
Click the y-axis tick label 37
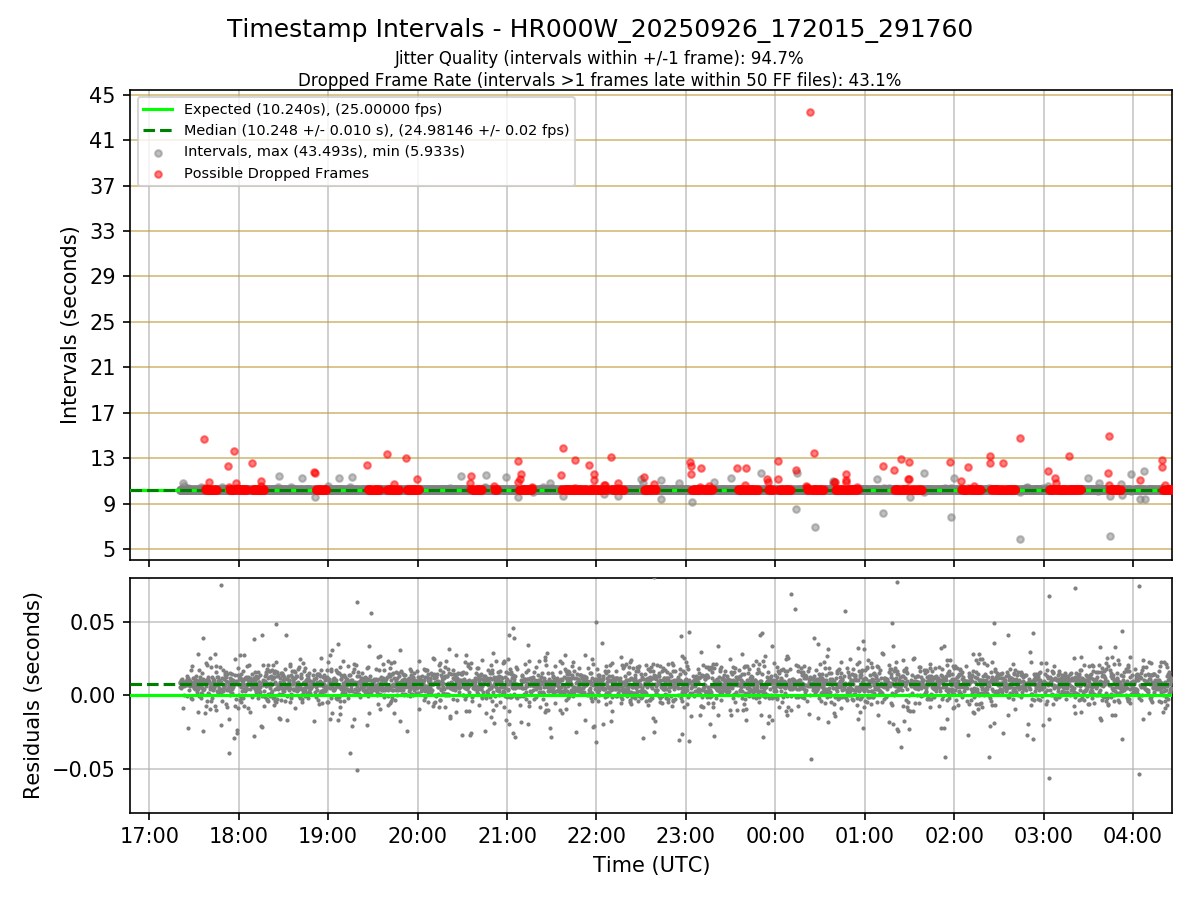[103, 186]
